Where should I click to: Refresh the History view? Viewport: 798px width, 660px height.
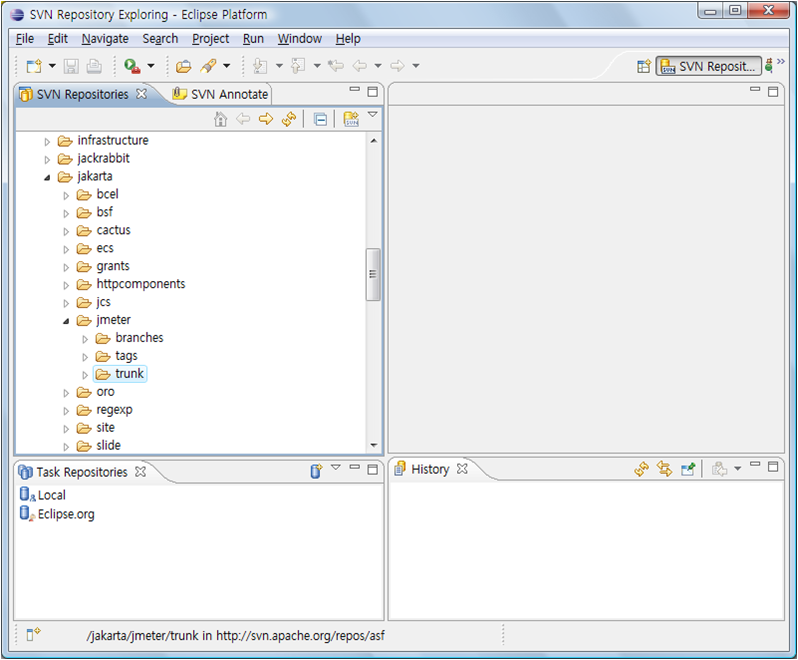click(x=642, y=469)
